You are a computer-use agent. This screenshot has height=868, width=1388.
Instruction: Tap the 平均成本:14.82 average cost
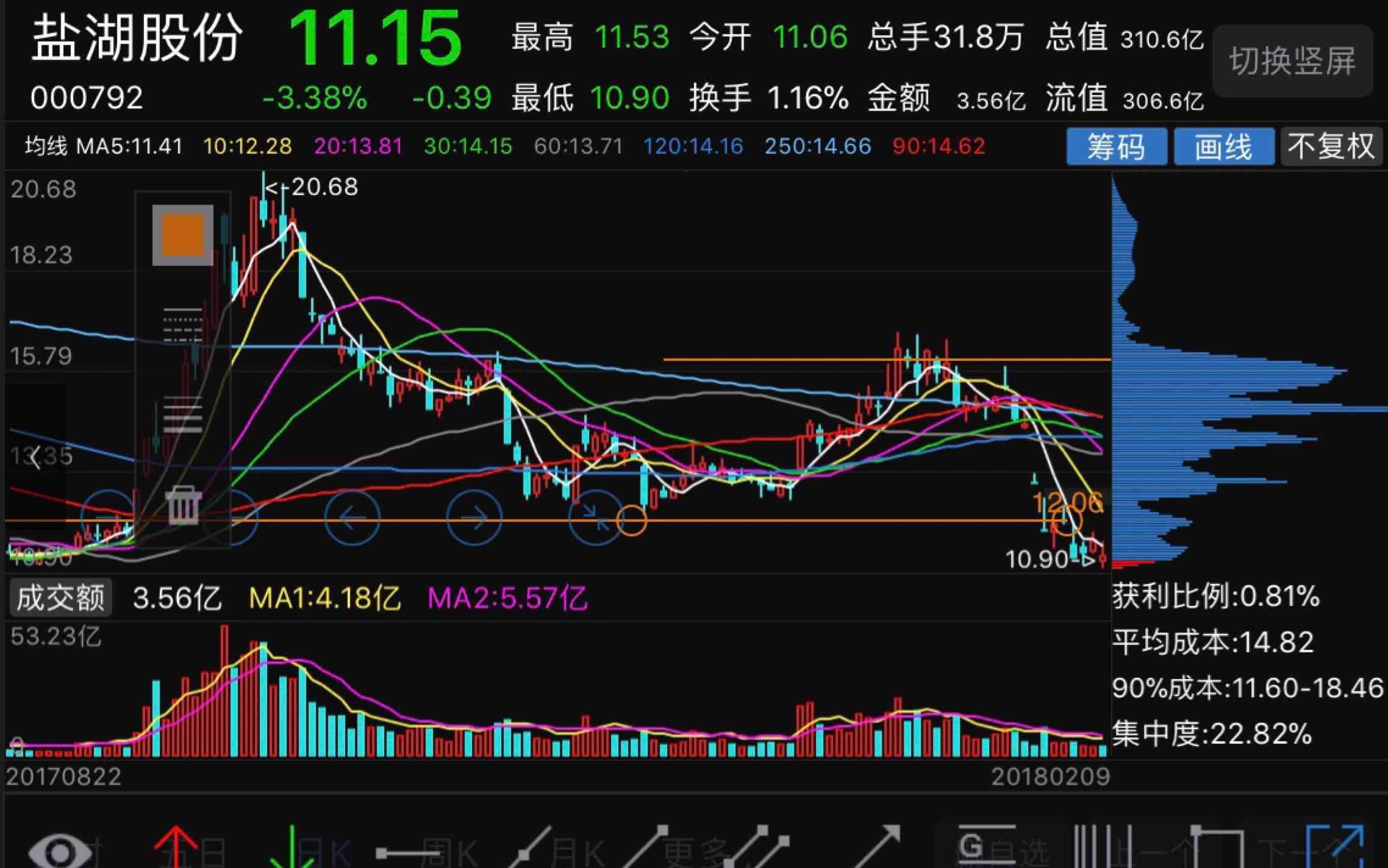coord(1213,642)
